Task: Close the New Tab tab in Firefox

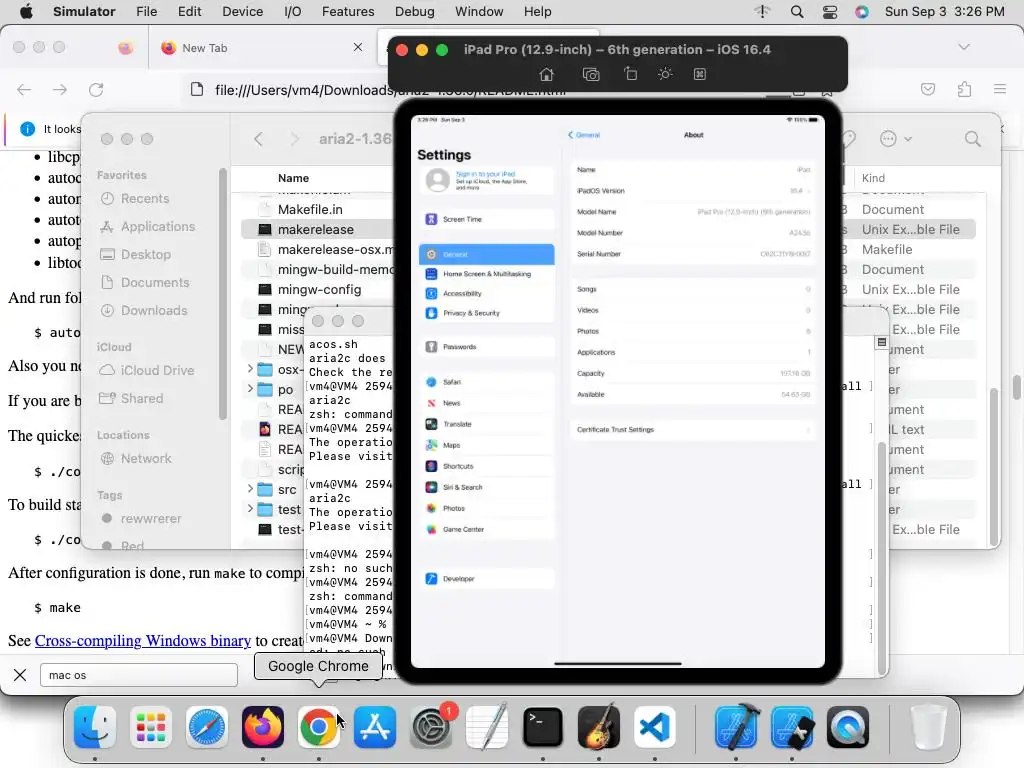Action: 357,47
